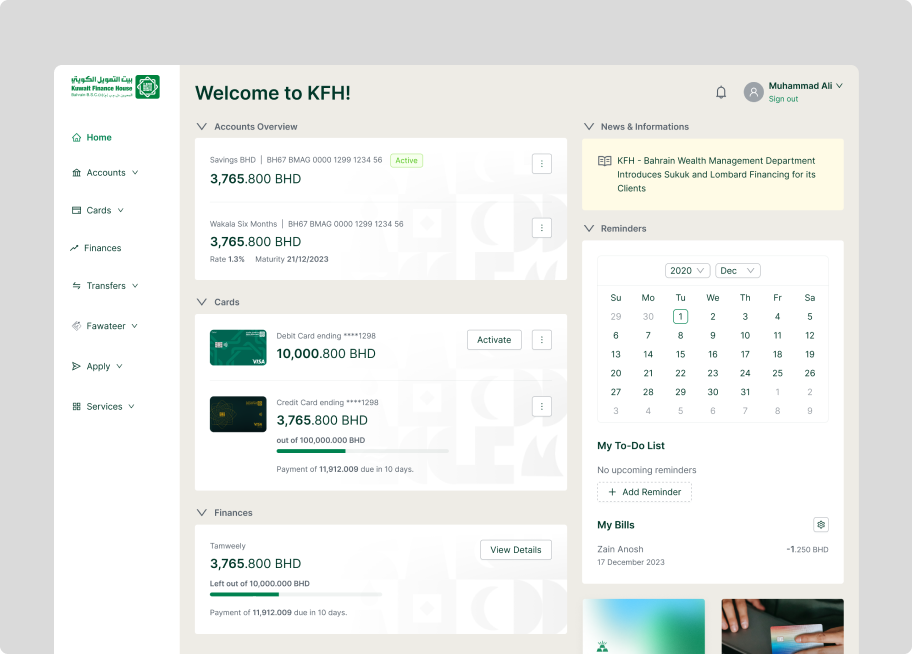This screenshot has height=655, width=912.
Task: Expand the Cards sidebar menu chevron
Action: click(120, 210)
